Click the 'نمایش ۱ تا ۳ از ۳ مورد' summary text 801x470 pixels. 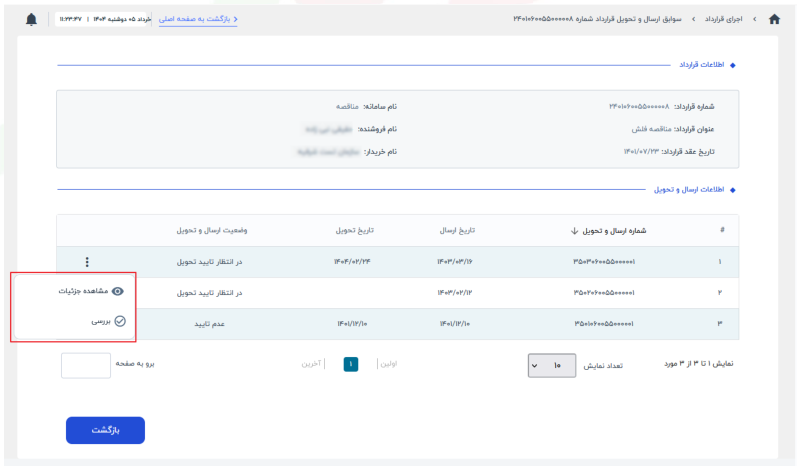(x=698, y=364)
